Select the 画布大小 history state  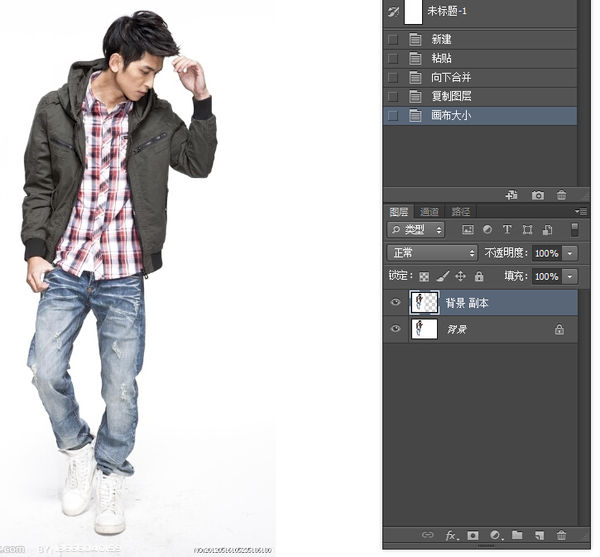click(480, 116)
